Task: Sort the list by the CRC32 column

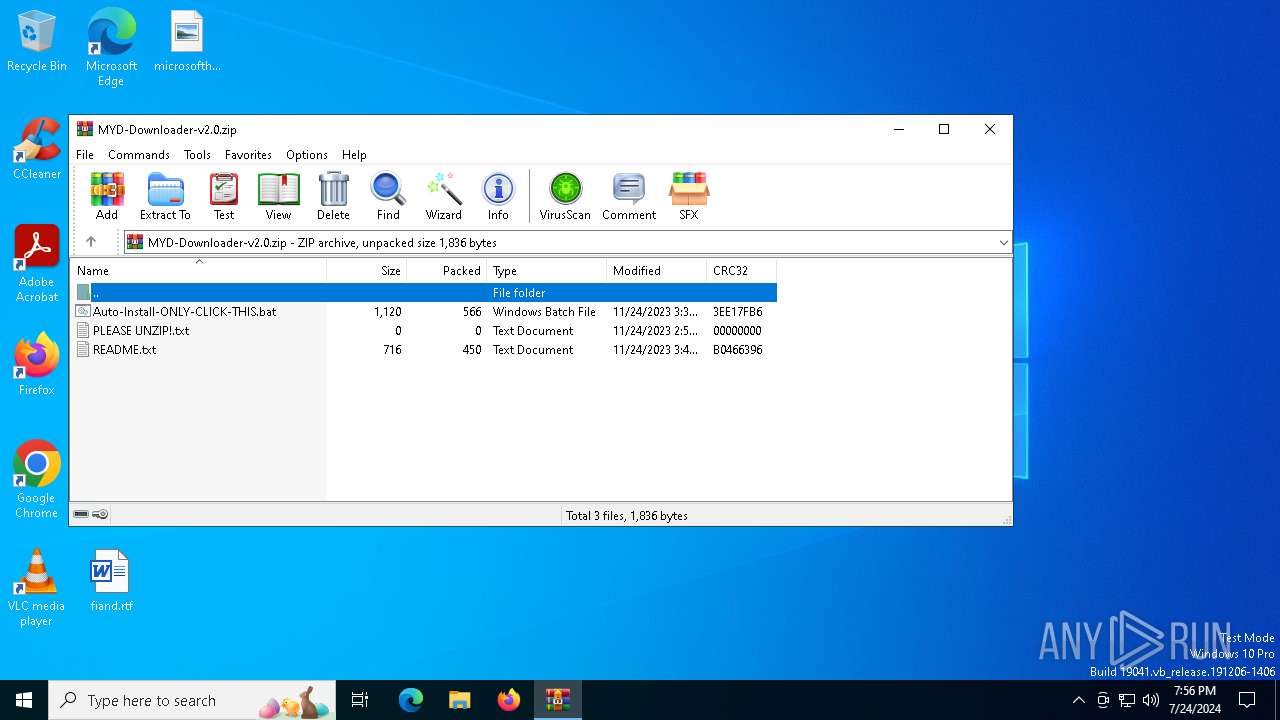Action: (x=742, y=270)
